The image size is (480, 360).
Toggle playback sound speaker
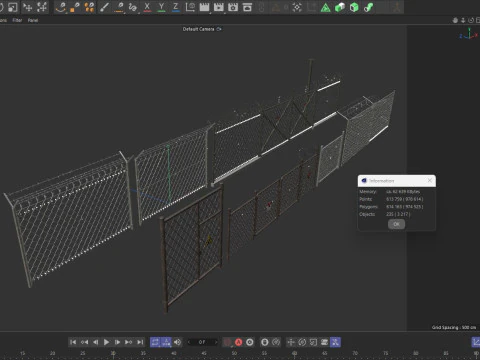coord(177,342)
